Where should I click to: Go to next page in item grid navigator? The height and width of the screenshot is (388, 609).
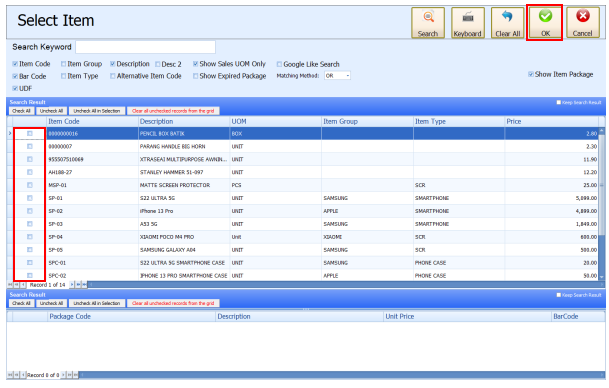78,285
